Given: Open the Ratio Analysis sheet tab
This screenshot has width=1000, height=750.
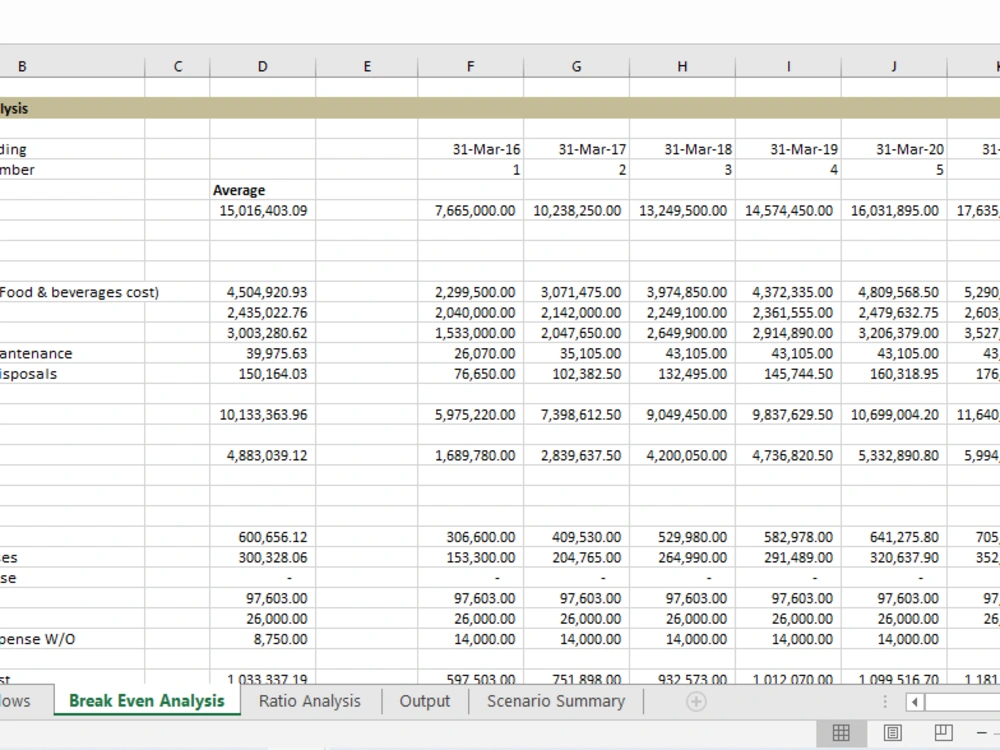Looking at the screenshot, I should pos(309,701).
